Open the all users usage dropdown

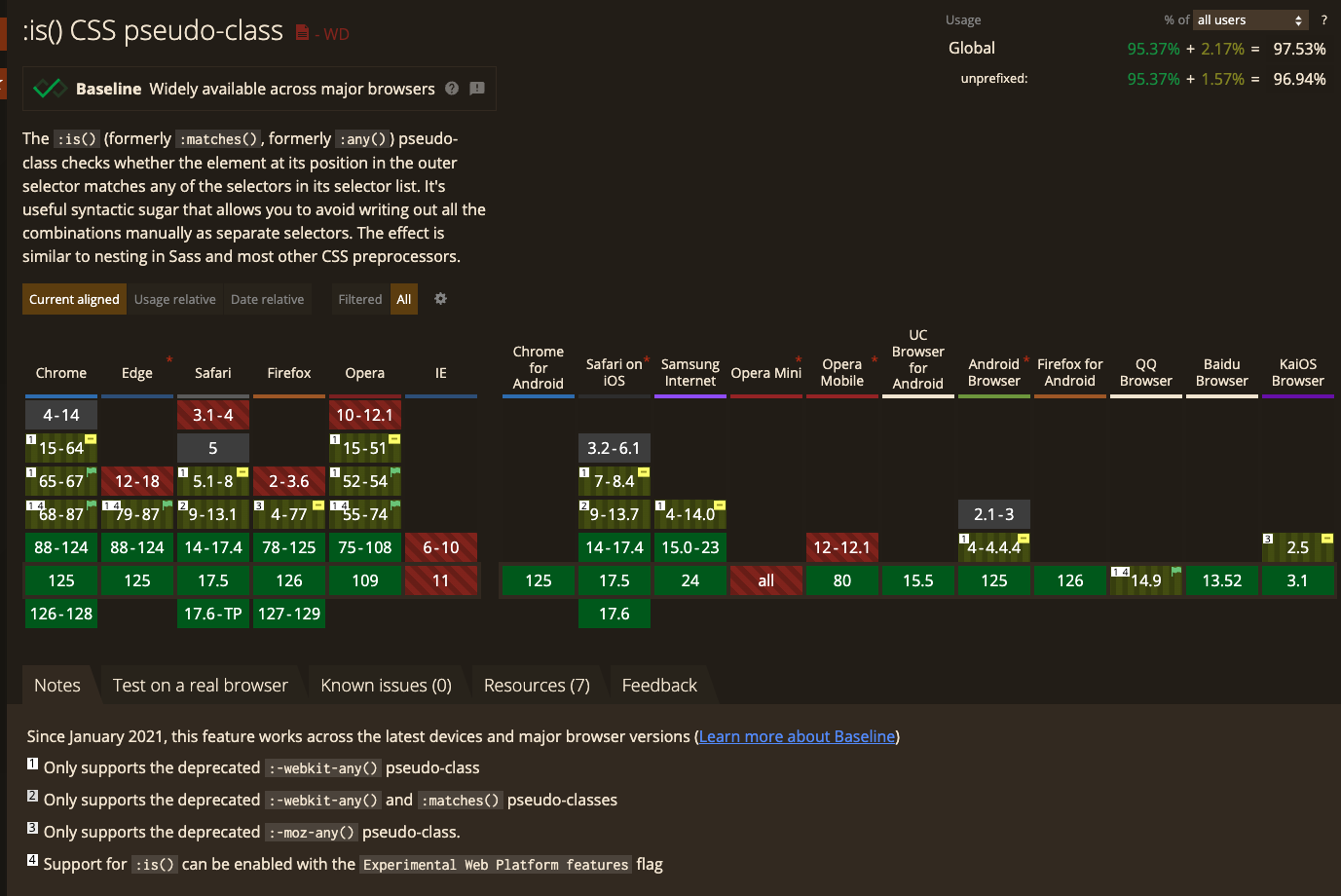[x=1250, y=19]
